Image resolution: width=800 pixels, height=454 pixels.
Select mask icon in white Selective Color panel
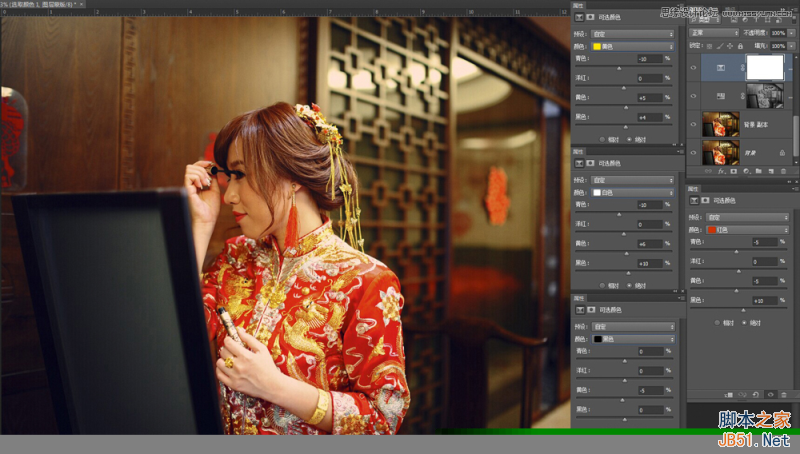coord(590,163)
